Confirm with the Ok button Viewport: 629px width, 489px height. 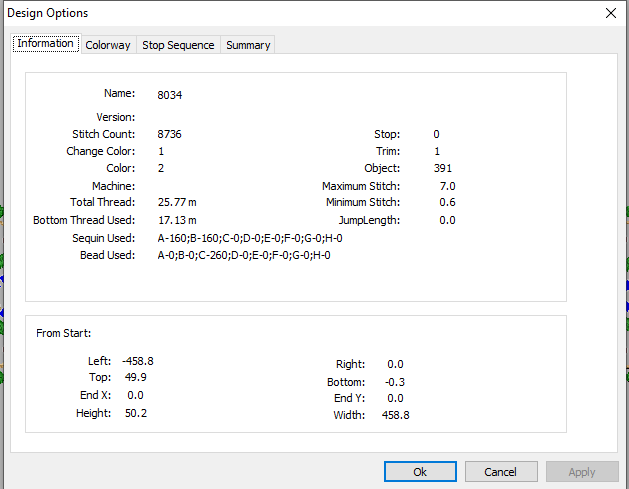pos(420,472)
